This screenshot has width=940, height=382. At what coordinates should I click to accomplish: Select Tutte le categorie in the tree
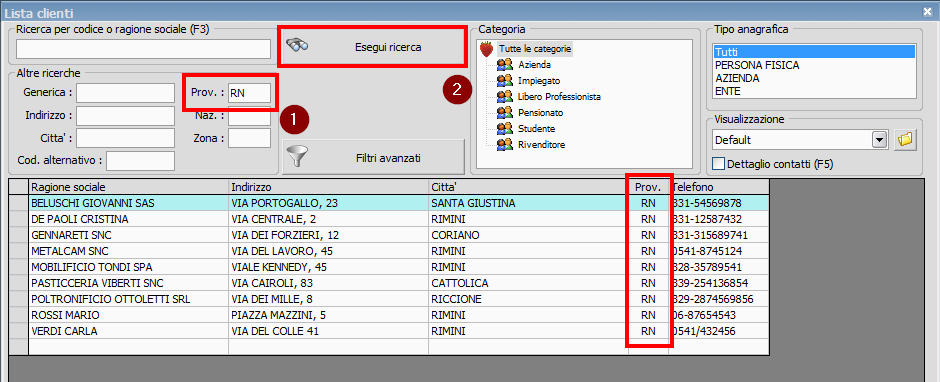pyautogui.click(x=535, y=49)
